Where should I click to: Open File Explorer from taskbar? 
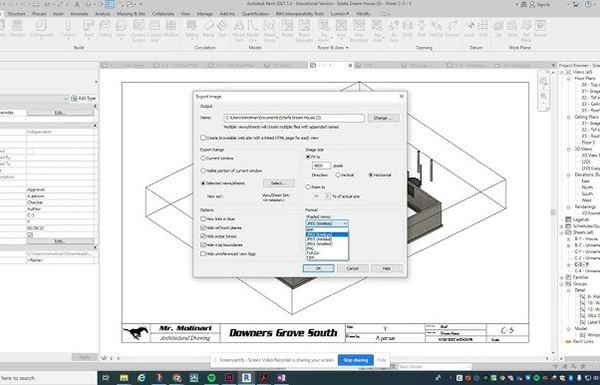(x=124, y=378)
